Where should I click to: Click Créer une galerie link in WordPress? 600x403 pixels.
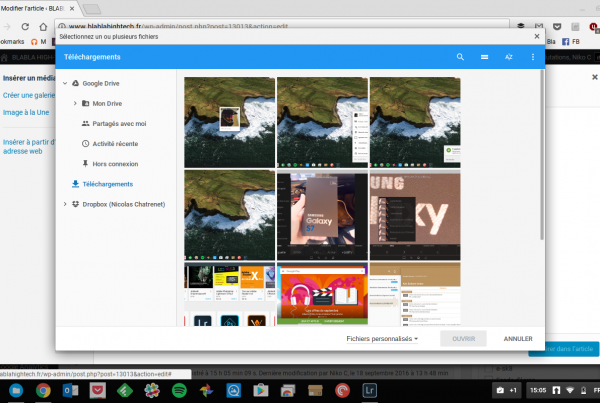pos(29,95)
